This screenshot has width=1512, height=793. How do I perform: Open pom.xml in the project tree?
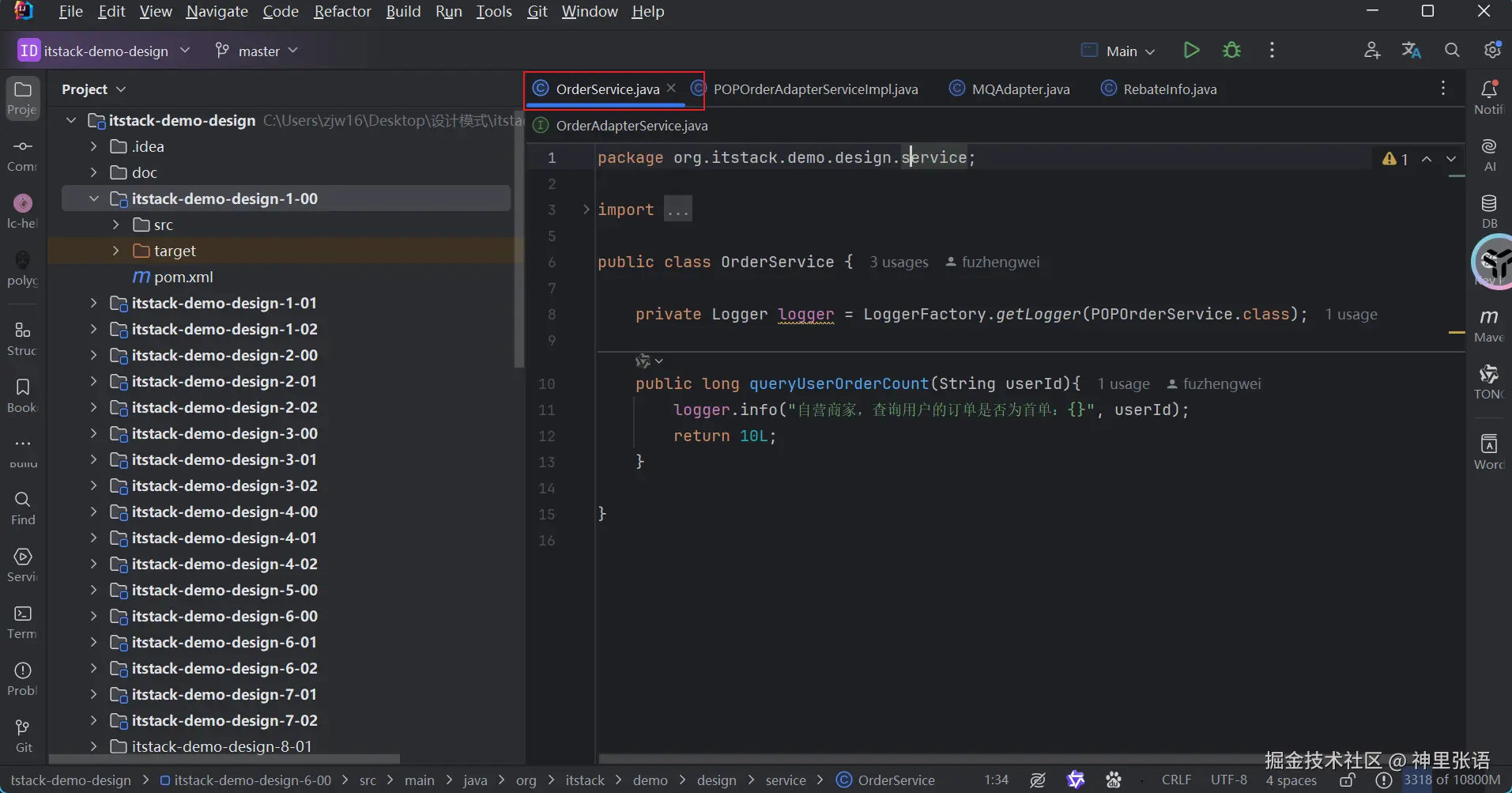click(x=183, y=277)
